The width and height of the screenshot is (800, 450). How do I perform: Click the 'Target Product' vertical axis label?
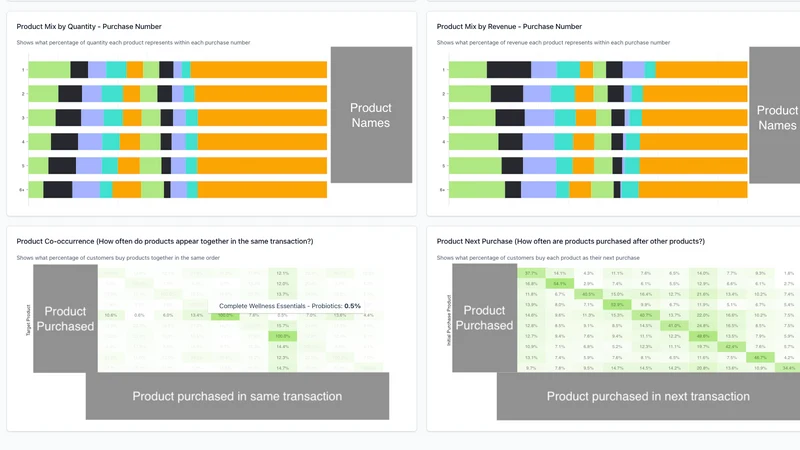(x=28, y=320)
